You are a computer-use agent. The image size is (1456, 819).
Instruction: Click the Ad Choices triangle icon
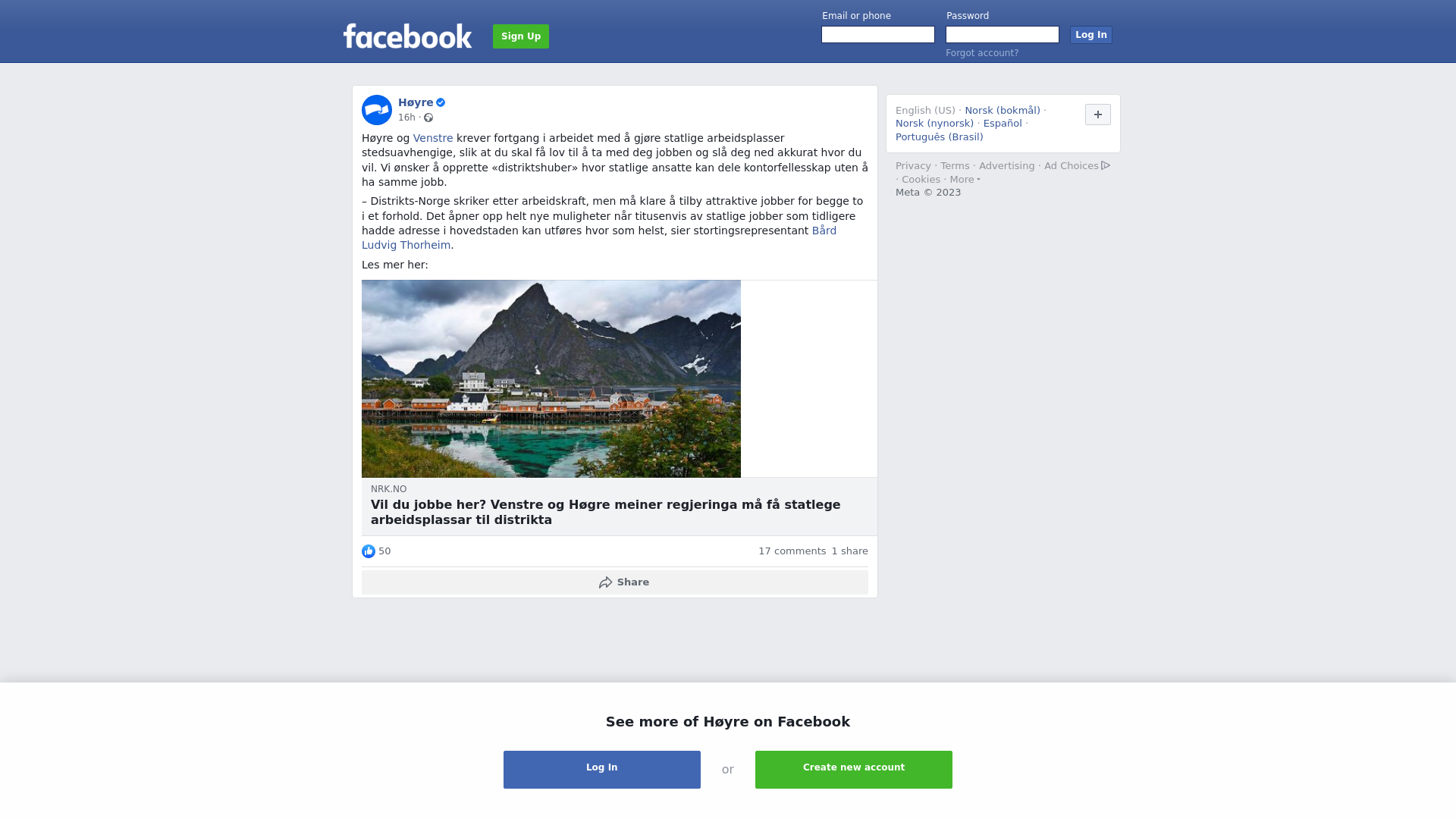click(1106, 165)
